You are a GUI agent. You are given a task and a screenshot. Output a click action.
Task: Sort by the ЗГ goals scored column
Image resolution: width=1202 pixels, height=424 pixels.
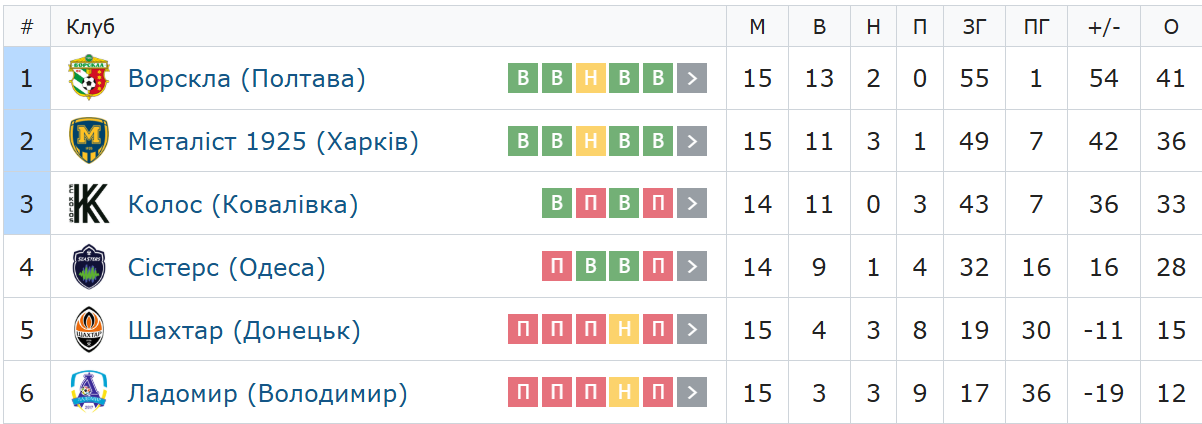[975, 27]
